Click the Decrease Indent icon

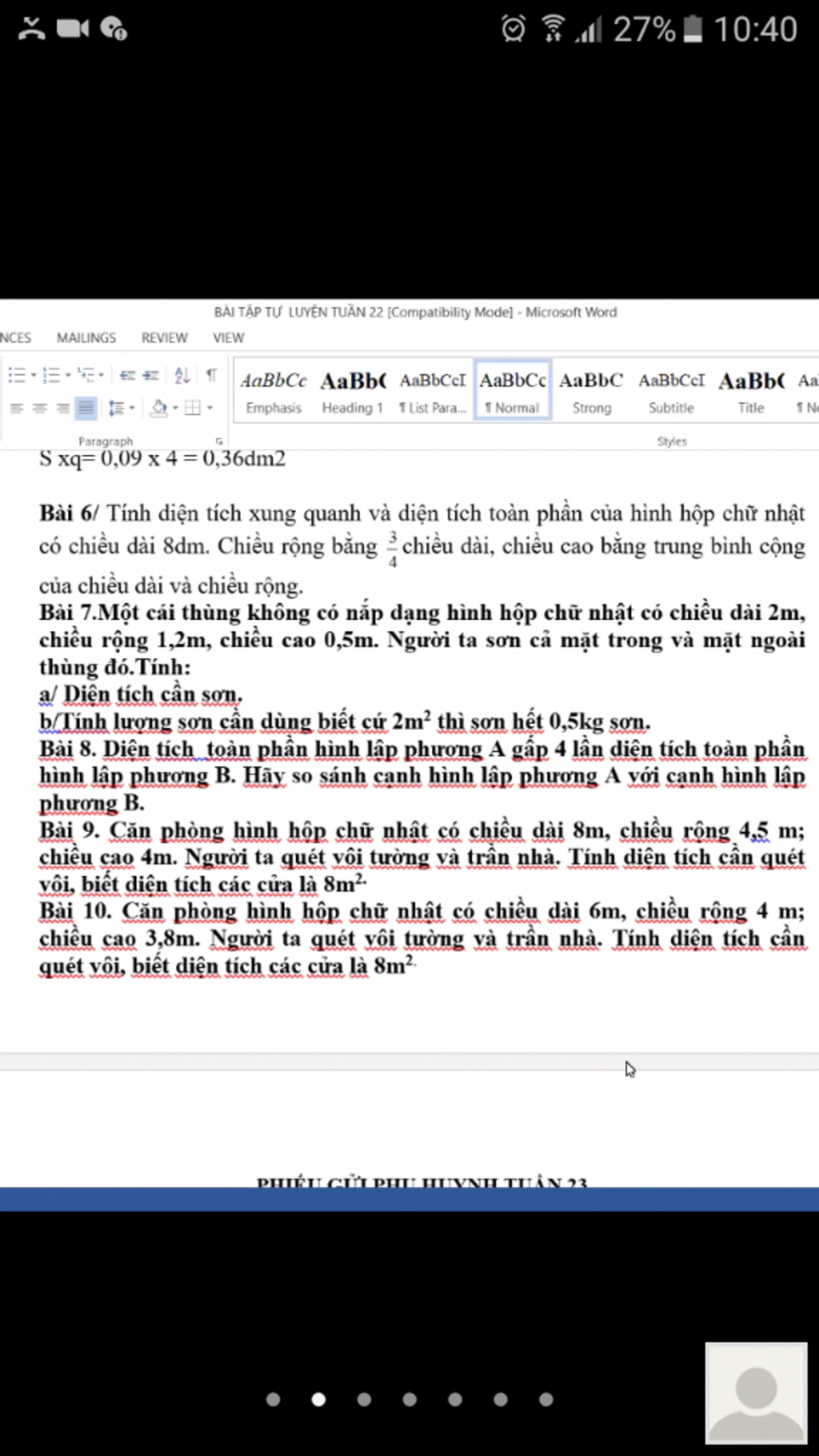click(x=127, y=374)
